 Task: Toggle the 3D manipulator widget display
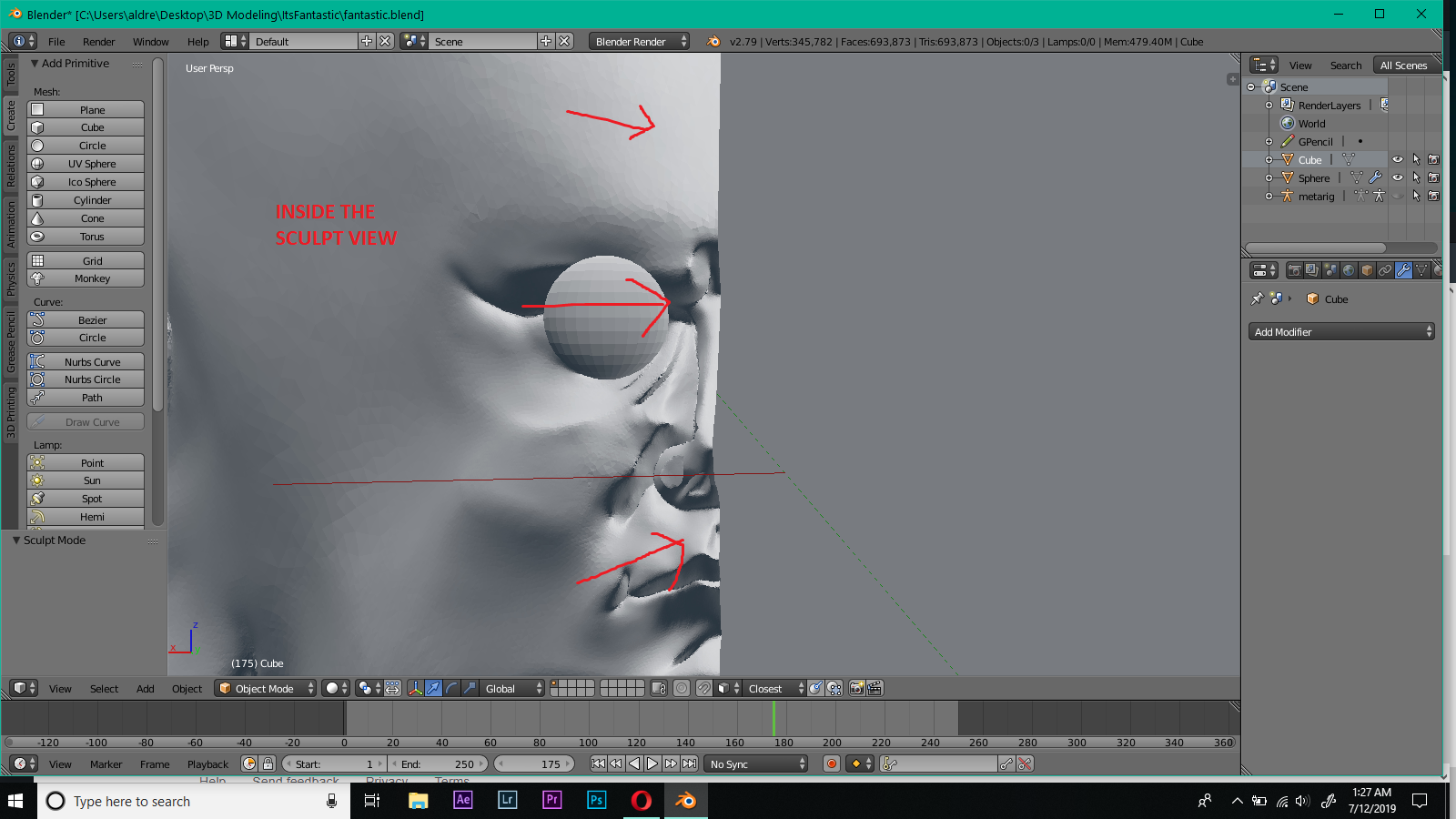pyautogui.click(x=415, y=688)
